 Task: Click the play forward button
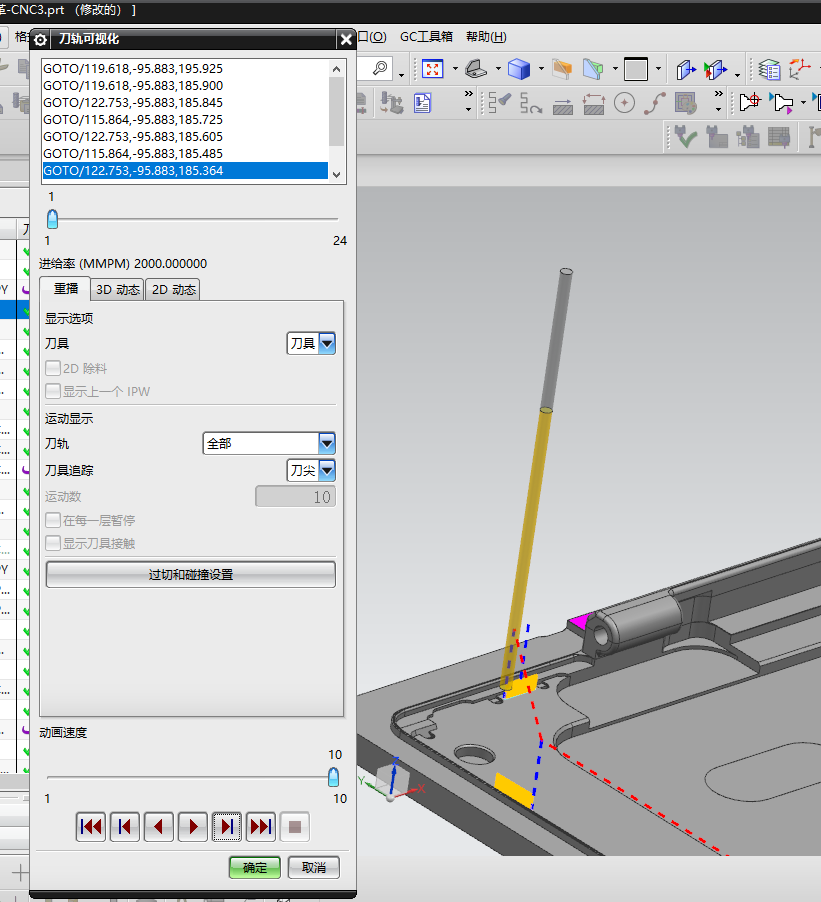(192, 827)
